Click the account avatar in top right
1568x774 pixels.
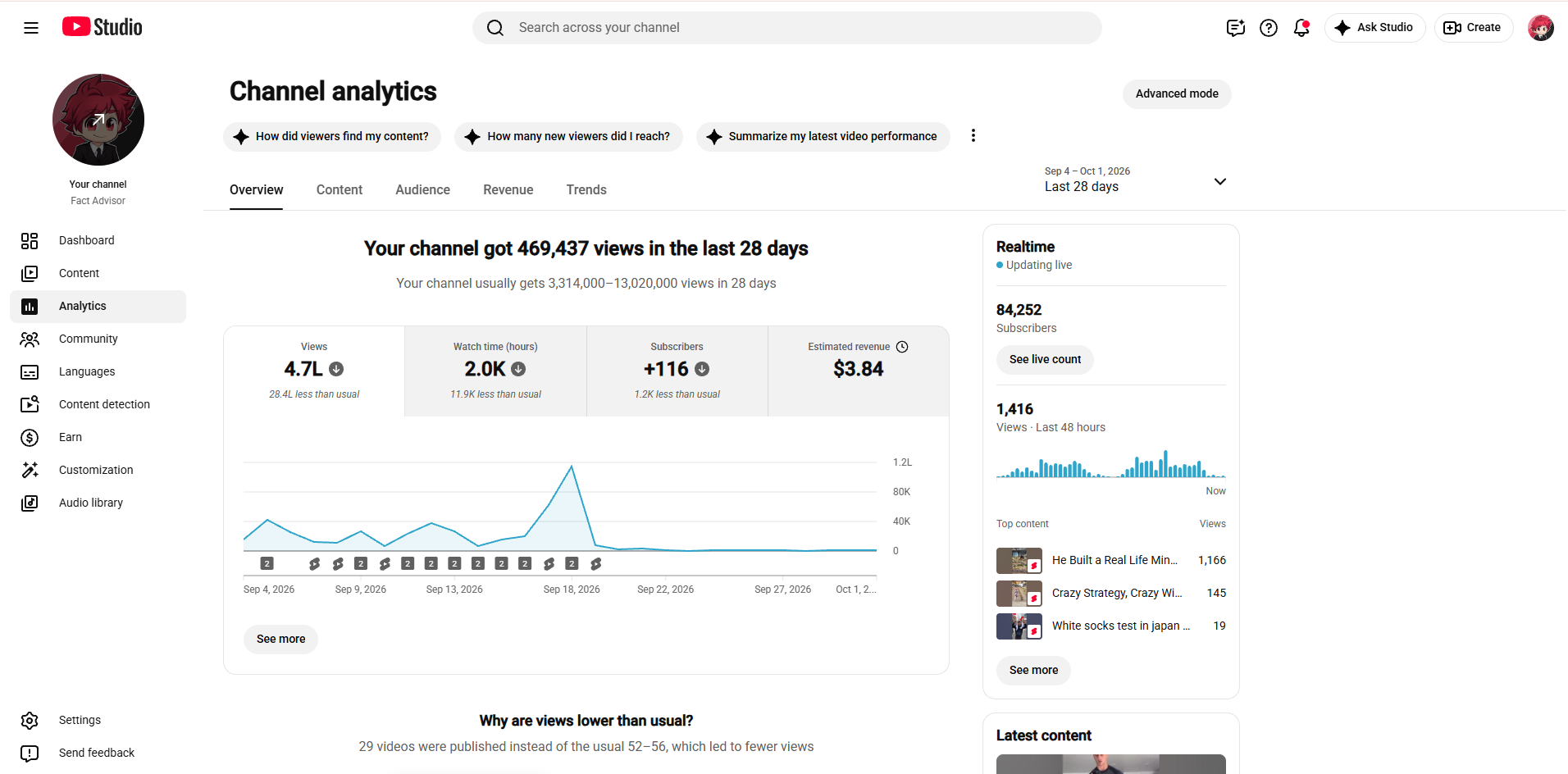[x=1541, y=28]
